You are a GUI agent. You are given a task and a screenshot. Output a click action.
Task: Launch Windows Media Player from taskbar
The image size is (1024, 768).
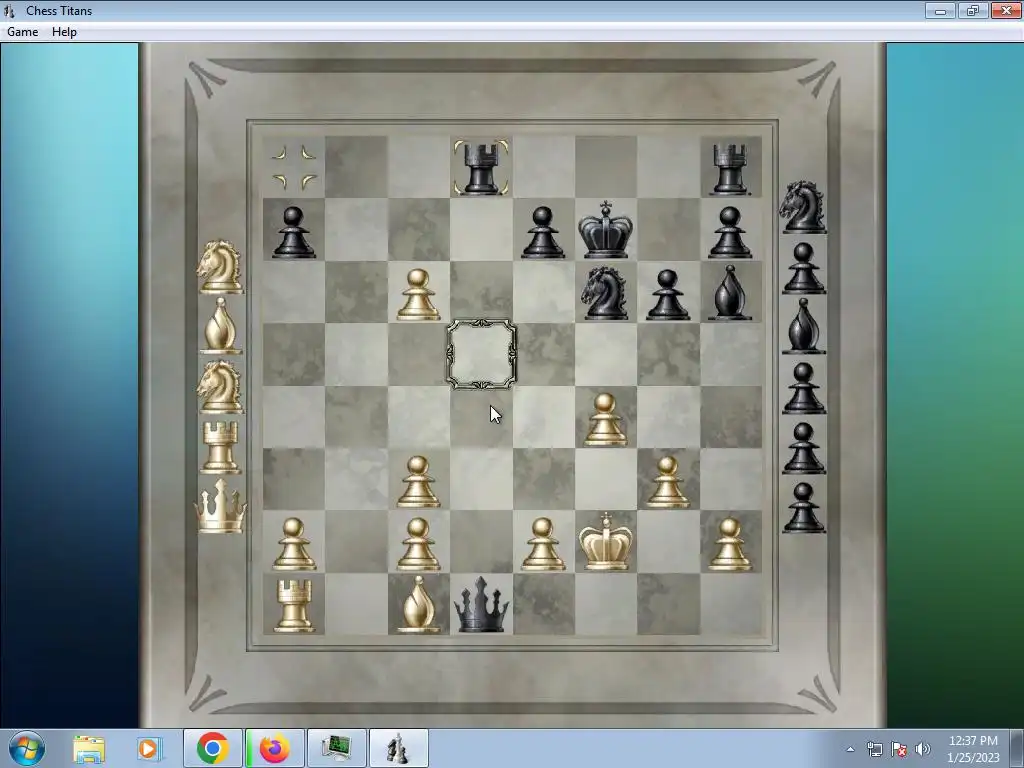(150, 748)
